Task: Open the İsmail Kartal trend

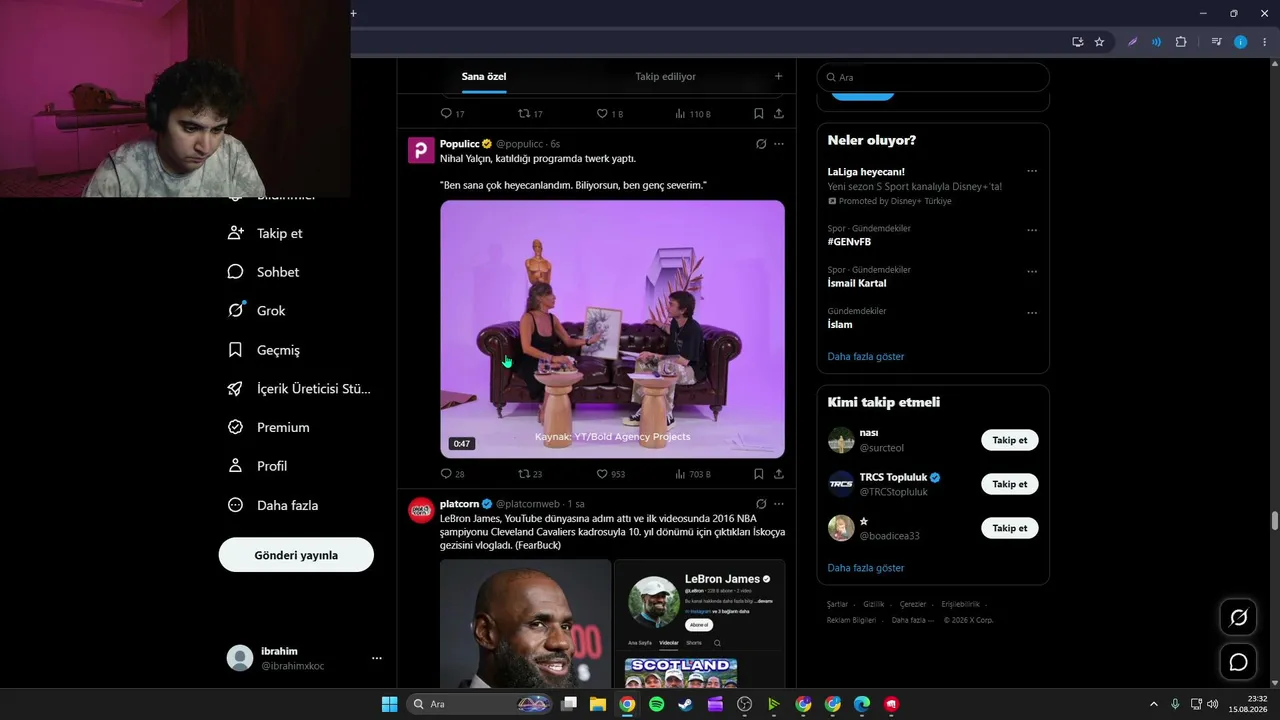Action: (857, 283)
